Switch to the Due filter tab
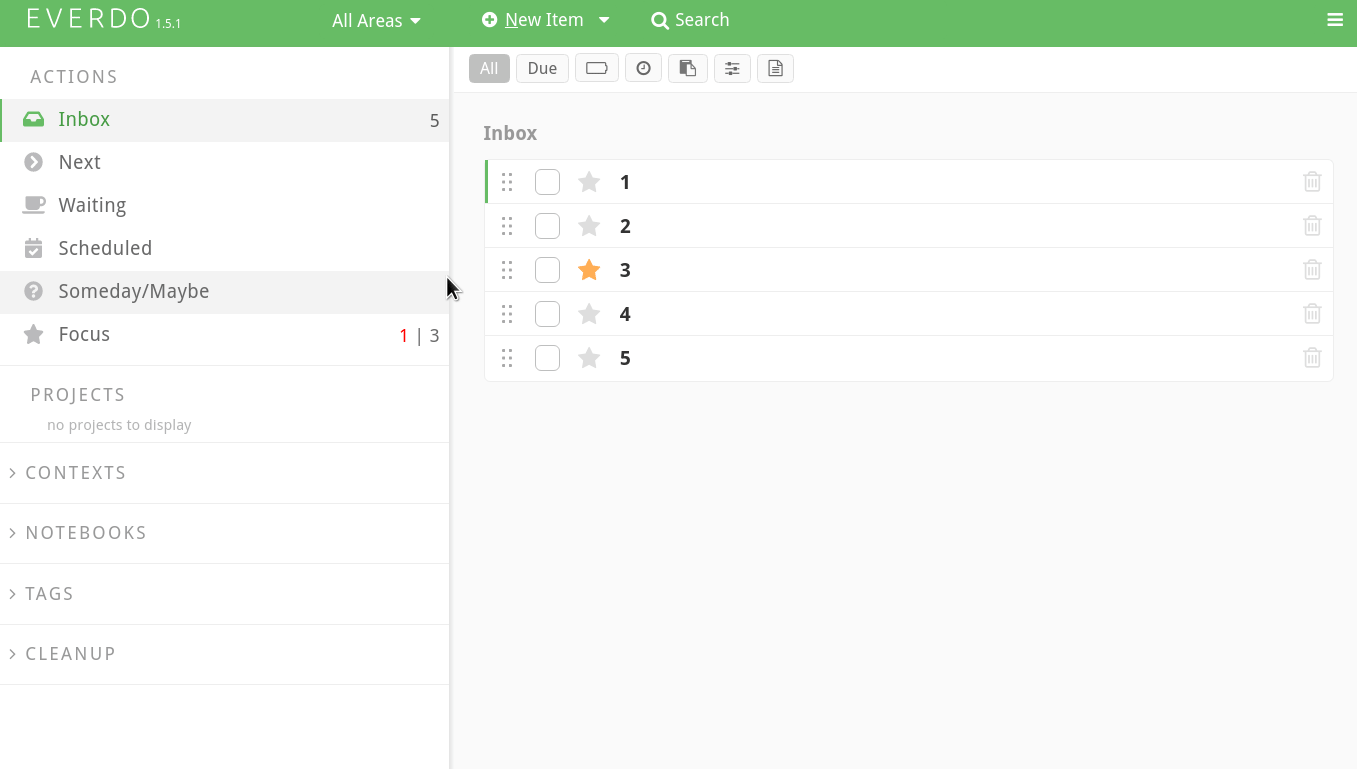This screenshot has width=1357, height=769. coord(542,68)
